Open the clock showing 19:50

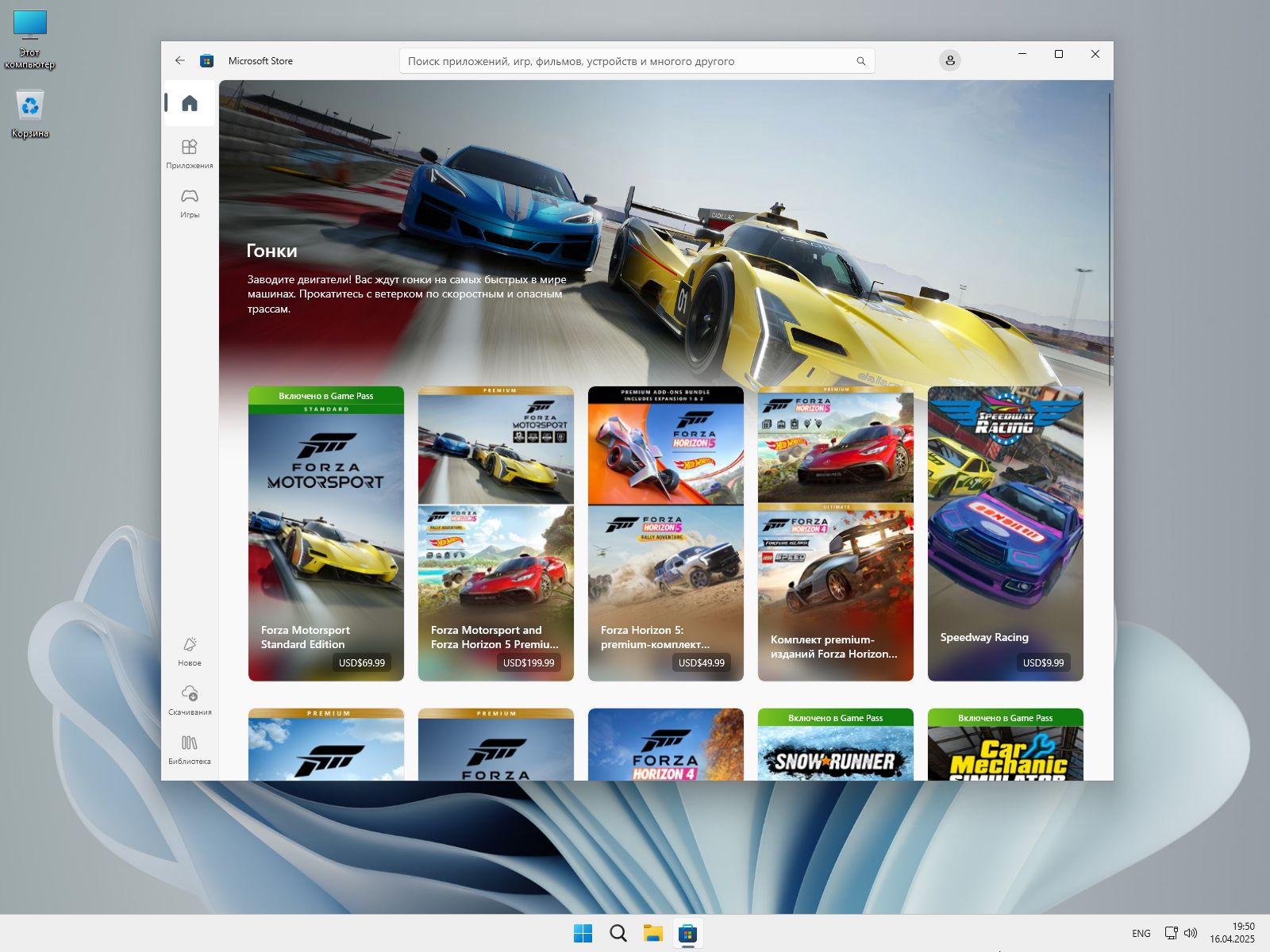point(1232,933)
